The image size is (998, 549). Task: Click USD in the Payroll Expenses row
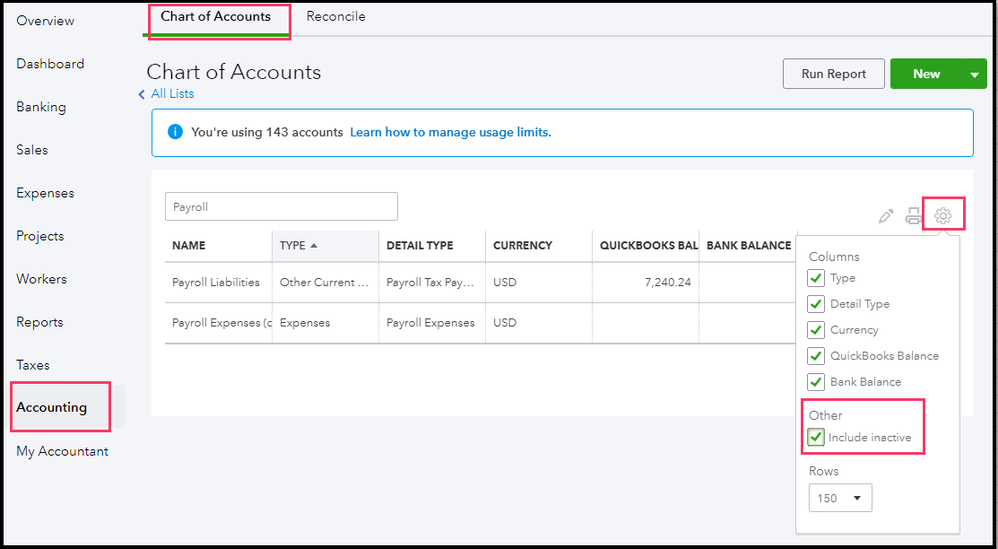click(505, 323)
